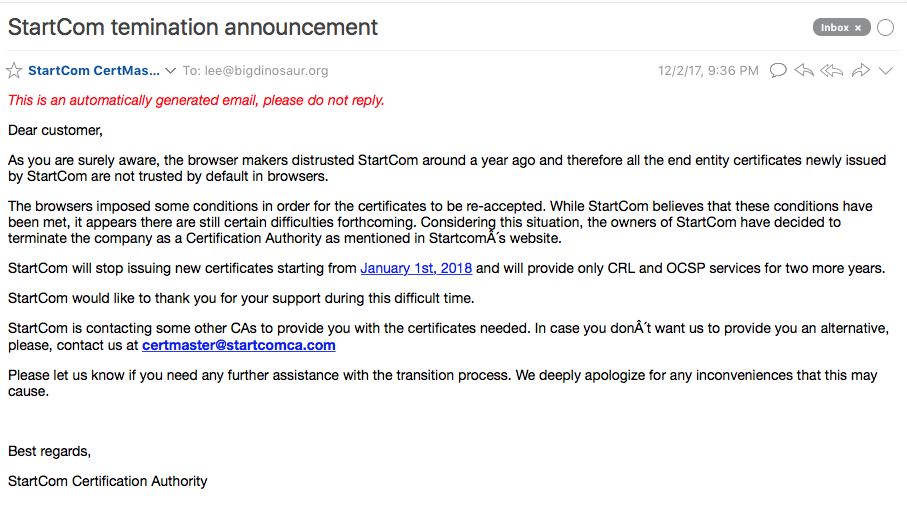This screenshot has width=907, height=507.
Task: Click the Dear customer greeting text
Action: click(x=55, y=130)
